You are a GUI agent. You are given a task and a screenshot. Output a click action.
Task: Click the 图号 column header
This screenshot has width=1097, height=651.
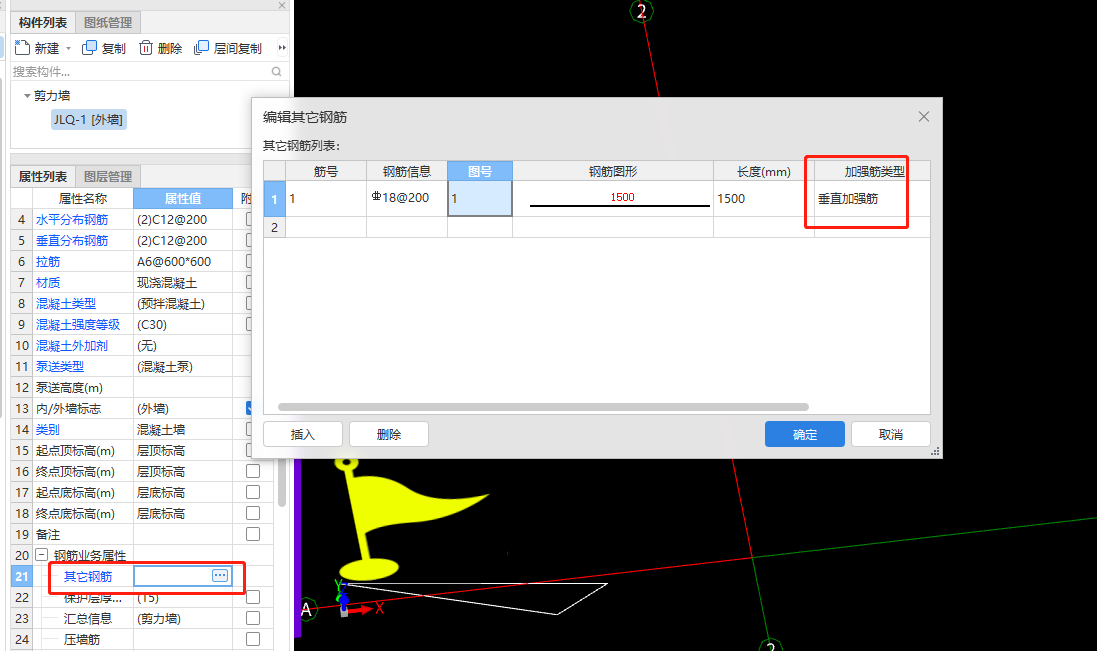click(480, 171)
